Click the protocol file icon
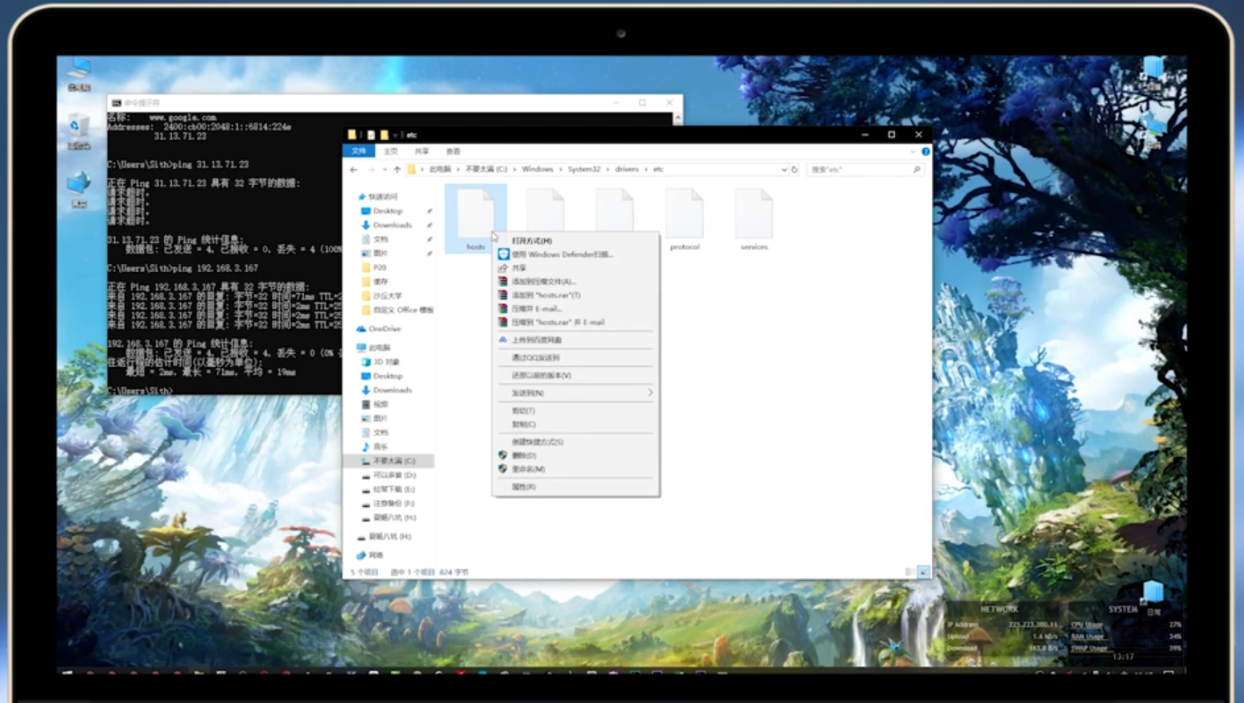This screenshot has width=1244, height=703. point(685,214)
